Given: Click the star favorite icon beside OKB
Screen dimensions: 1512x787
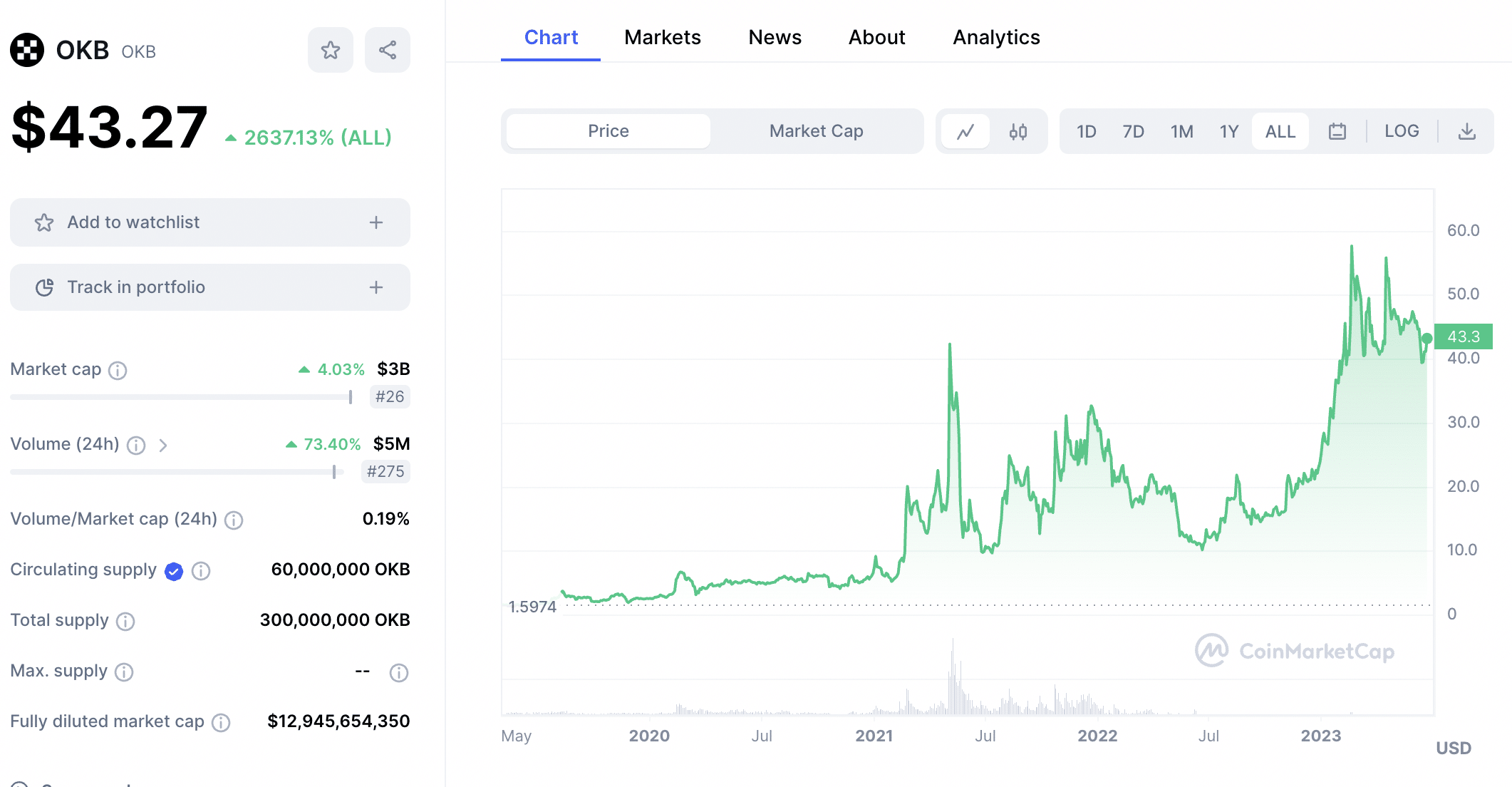Looking at the screenshot, I should [x=331, y=50].
